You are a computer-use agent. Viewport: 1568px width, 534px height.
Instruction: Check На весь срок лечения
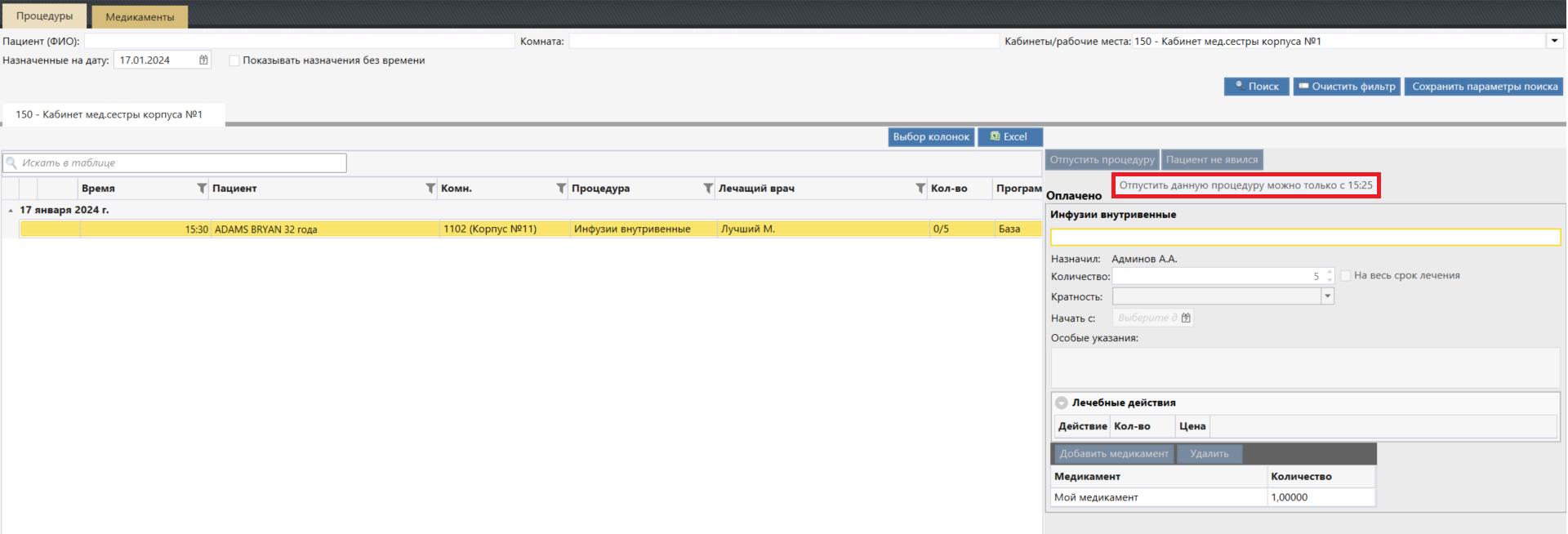coord(1345,276)
